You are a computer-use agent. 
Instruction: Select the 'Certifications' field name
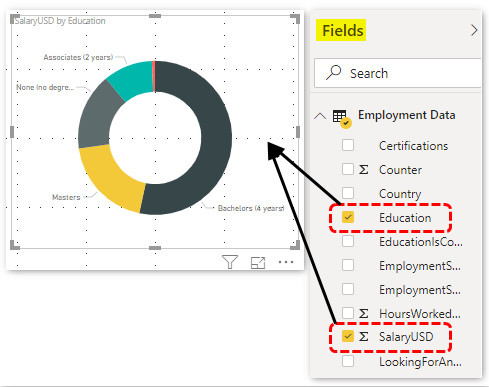point(413,146)
